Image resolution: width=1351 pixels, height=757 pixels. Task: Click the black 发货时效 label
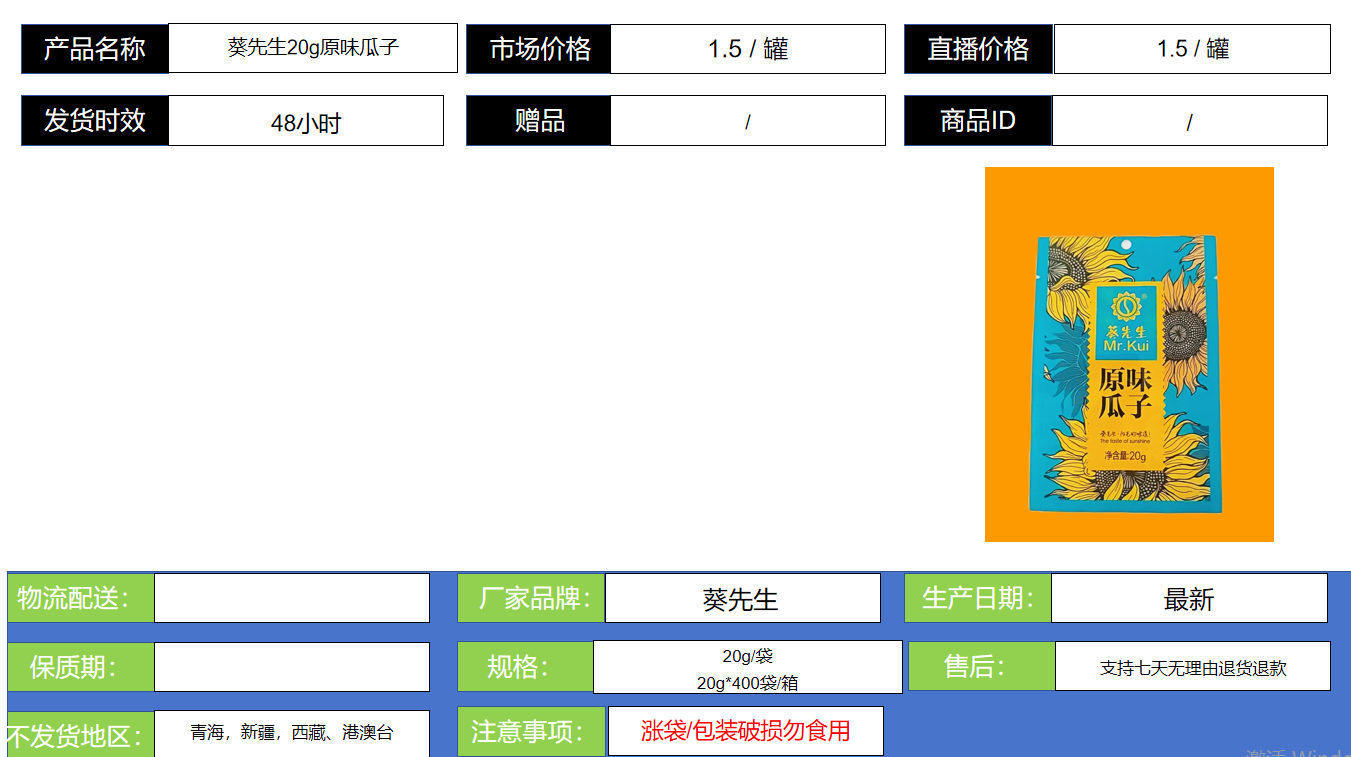(95, 121)
